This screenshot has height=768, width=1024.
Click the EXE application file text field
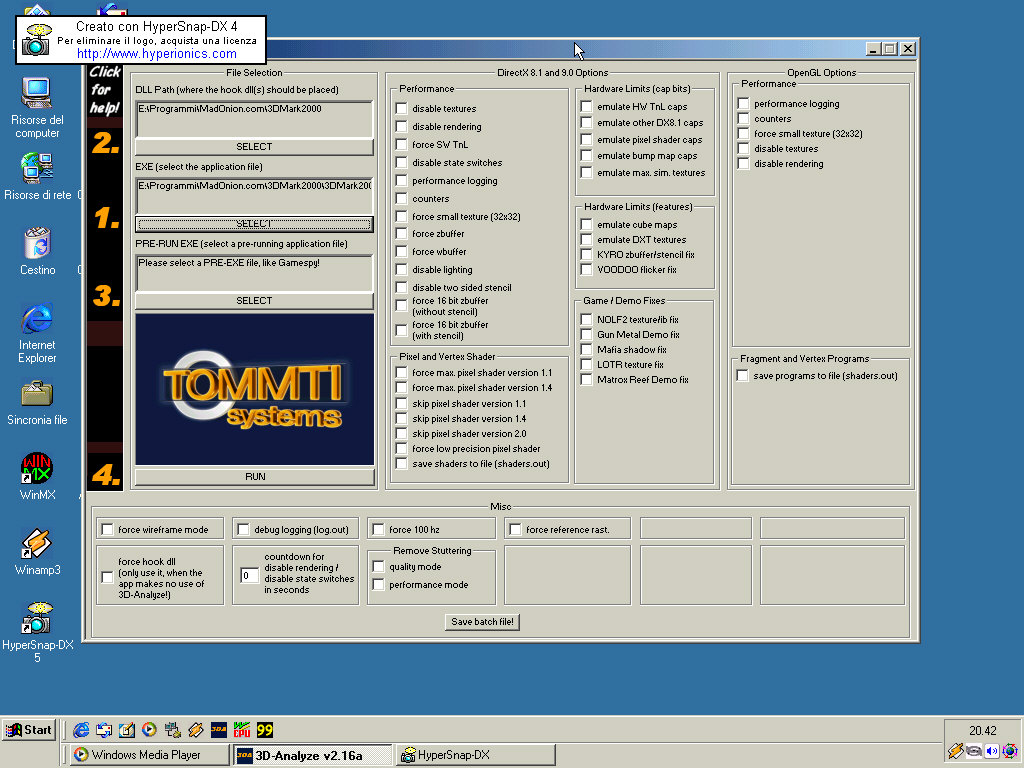[254, 196]
